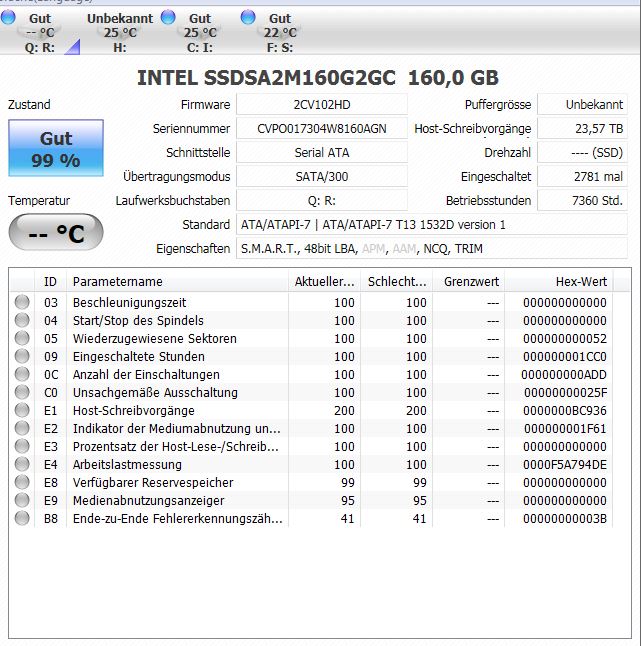Click hex value 0000F5A794DE
This screenshot has height=646, width=641.
point(565,464)
